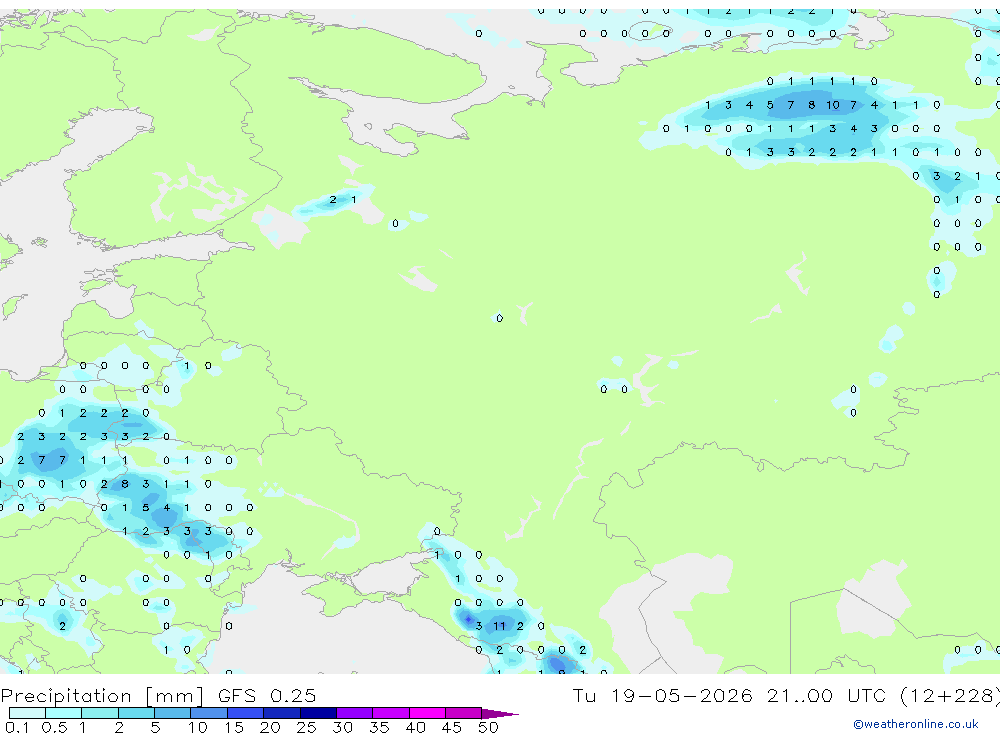
Task: Click the legend arrow tip above 50 mm
Action: point(500,713)
